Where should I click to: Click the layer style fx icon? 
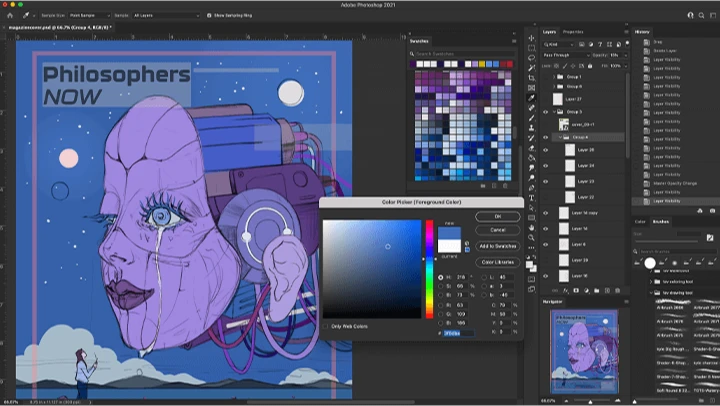tap(565, 291)
